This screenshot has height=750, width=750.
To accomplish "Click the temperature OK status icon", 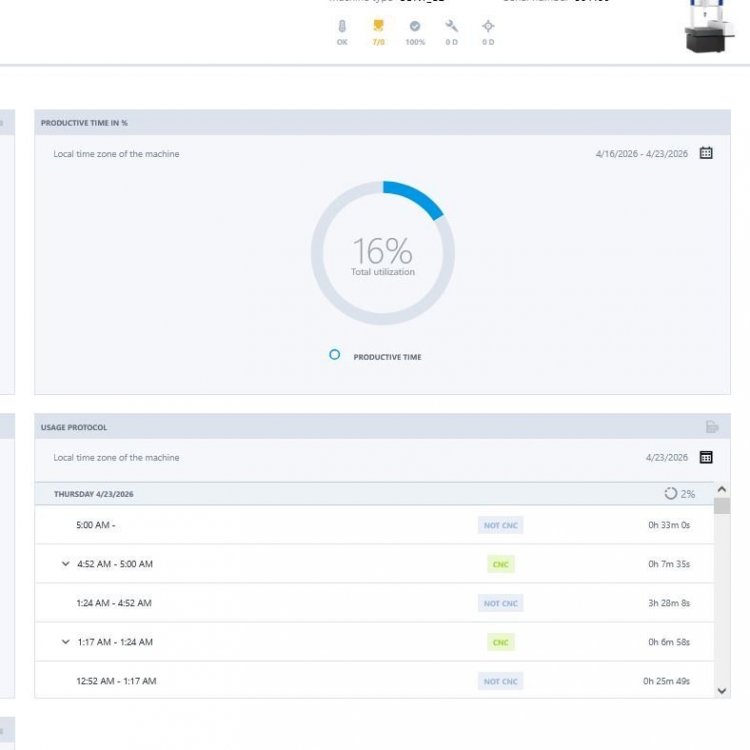I will 342,27.
